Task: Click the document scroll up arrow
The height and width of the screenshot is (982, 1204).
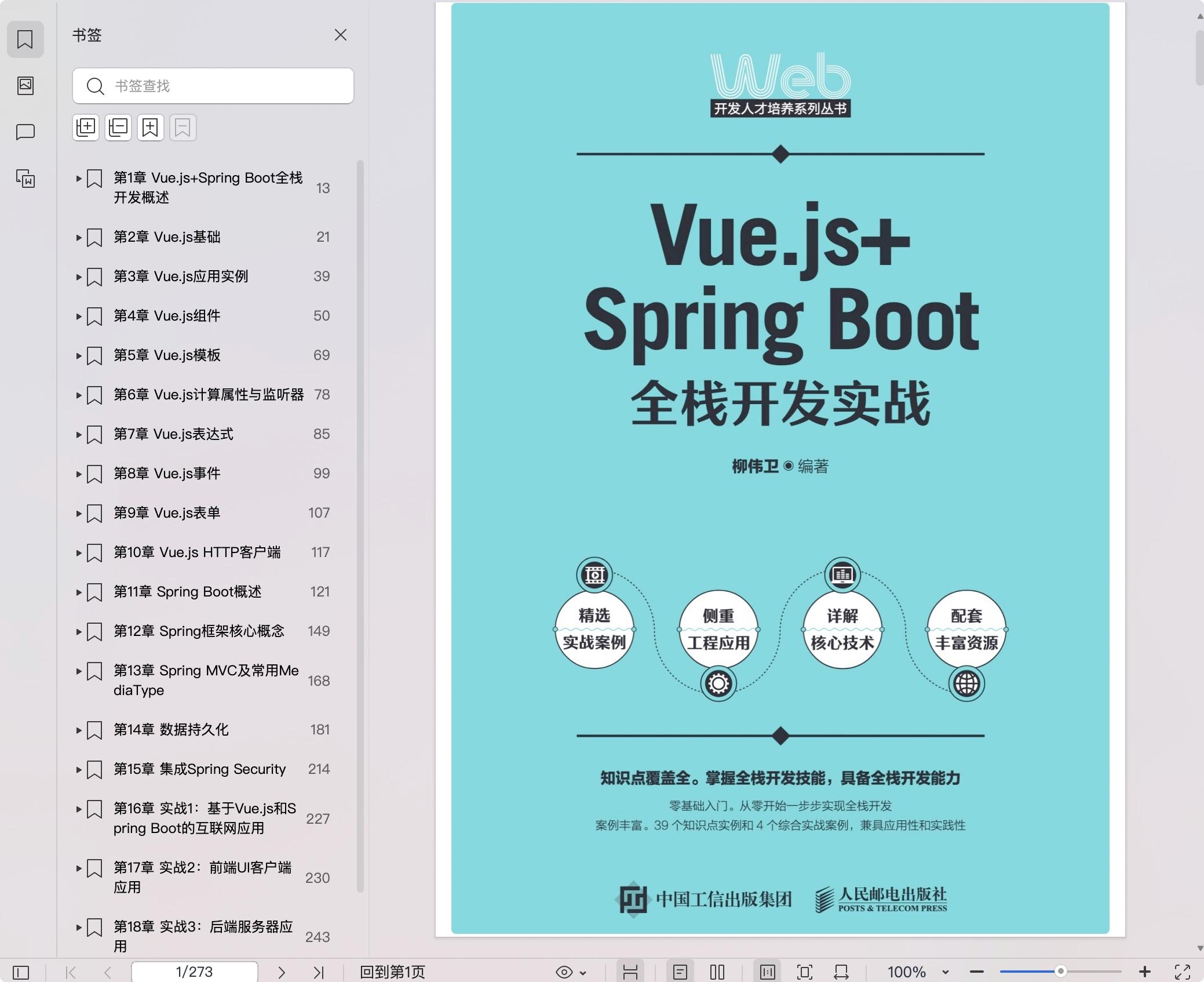Action: click(1200, 16)
